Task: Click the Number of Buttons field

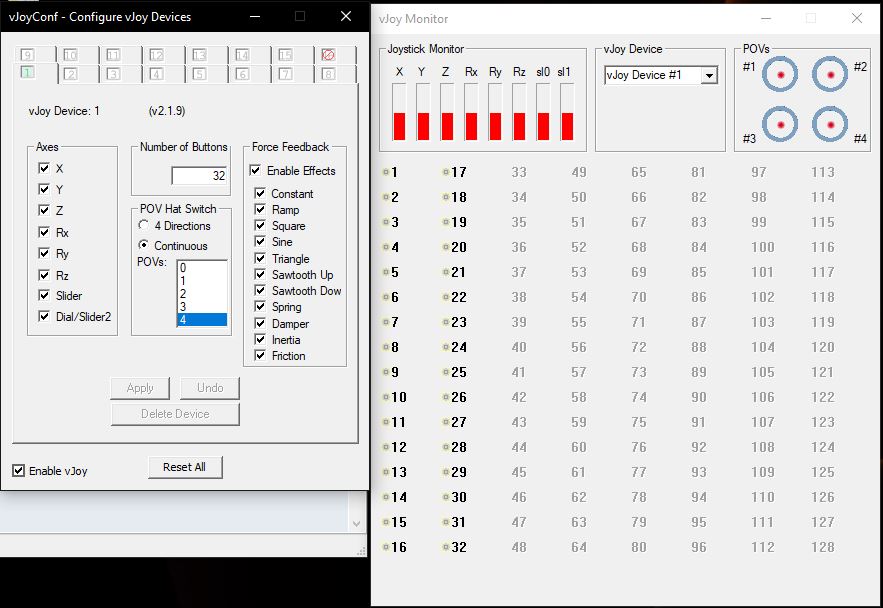Action: [199, 176]
